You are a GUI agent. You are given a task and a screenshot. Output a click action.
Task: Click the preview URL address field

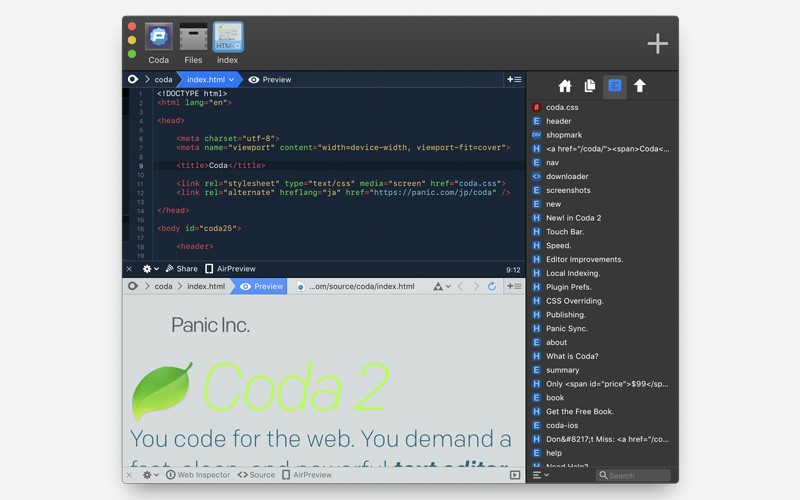point(360,286)
